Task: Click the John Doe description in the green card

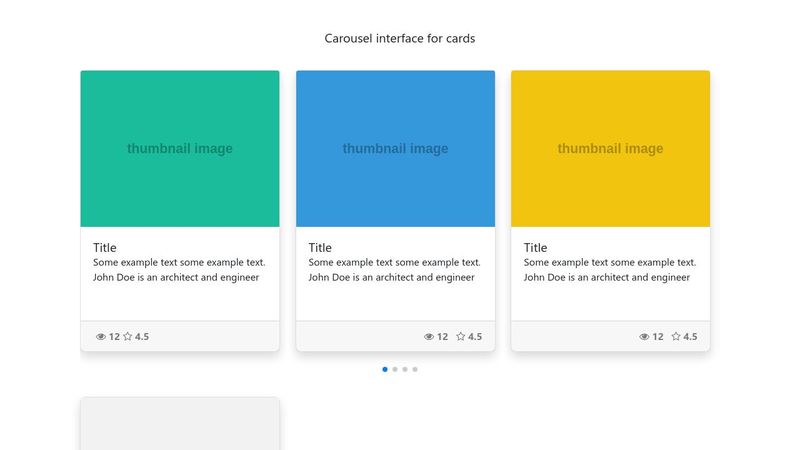Action: [x=176, y=277]
